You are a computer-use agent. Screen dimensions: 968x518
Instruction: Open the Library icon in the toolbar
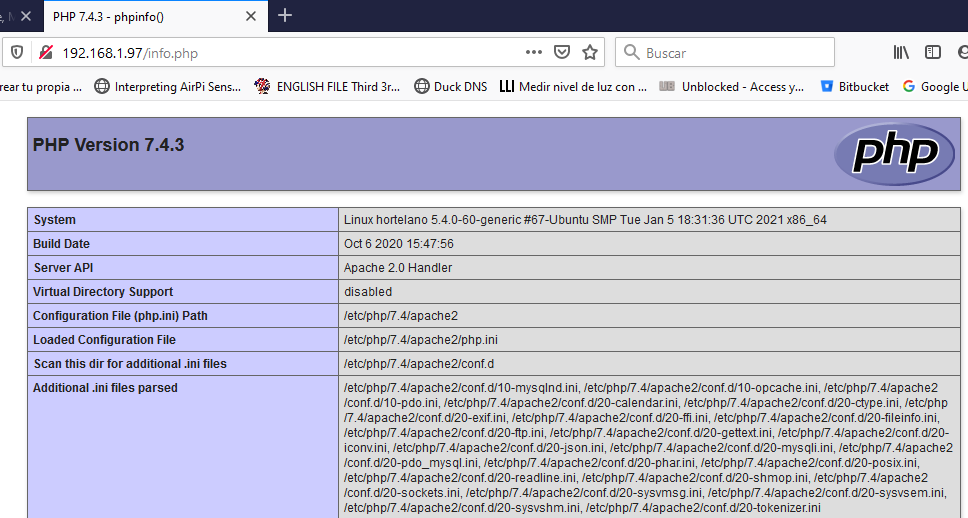click(901, 52)
